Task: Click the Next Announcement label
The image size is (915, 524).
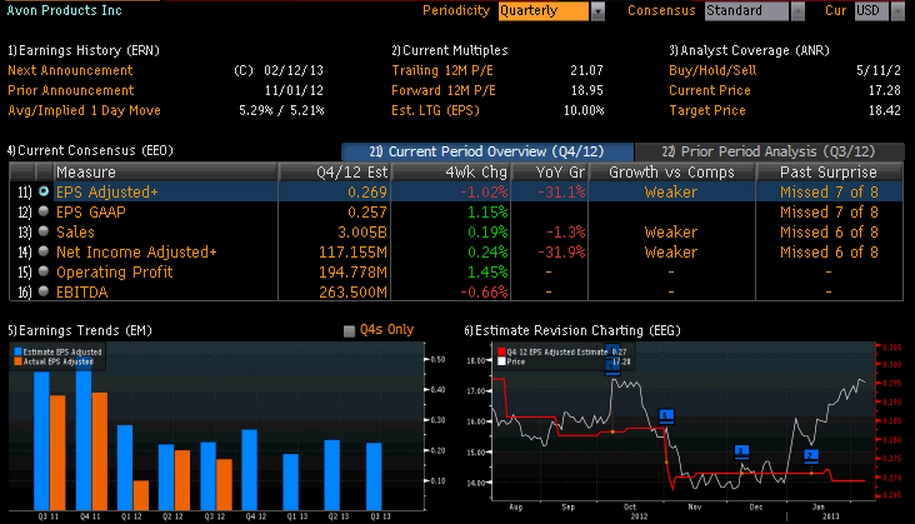Action: pyautogui.click(x=70, y=71)
